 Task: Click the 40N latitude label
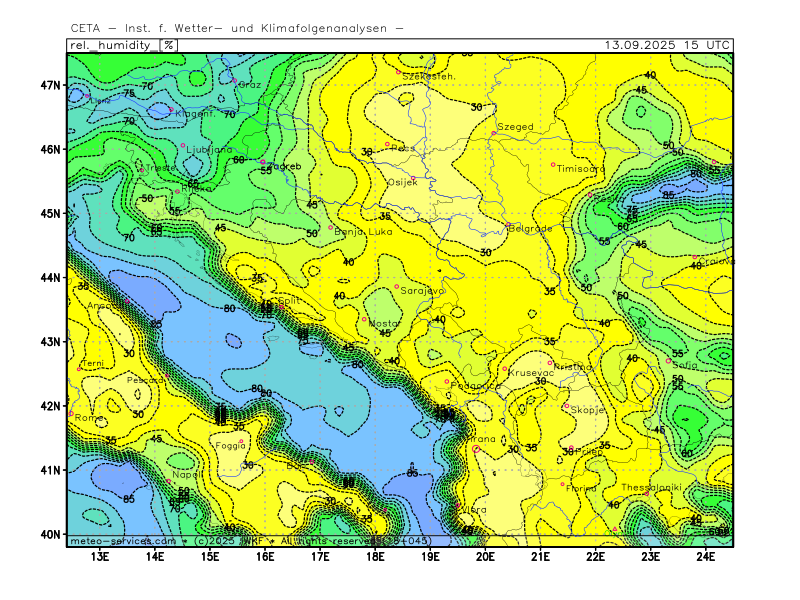click(x=51, y=534)
